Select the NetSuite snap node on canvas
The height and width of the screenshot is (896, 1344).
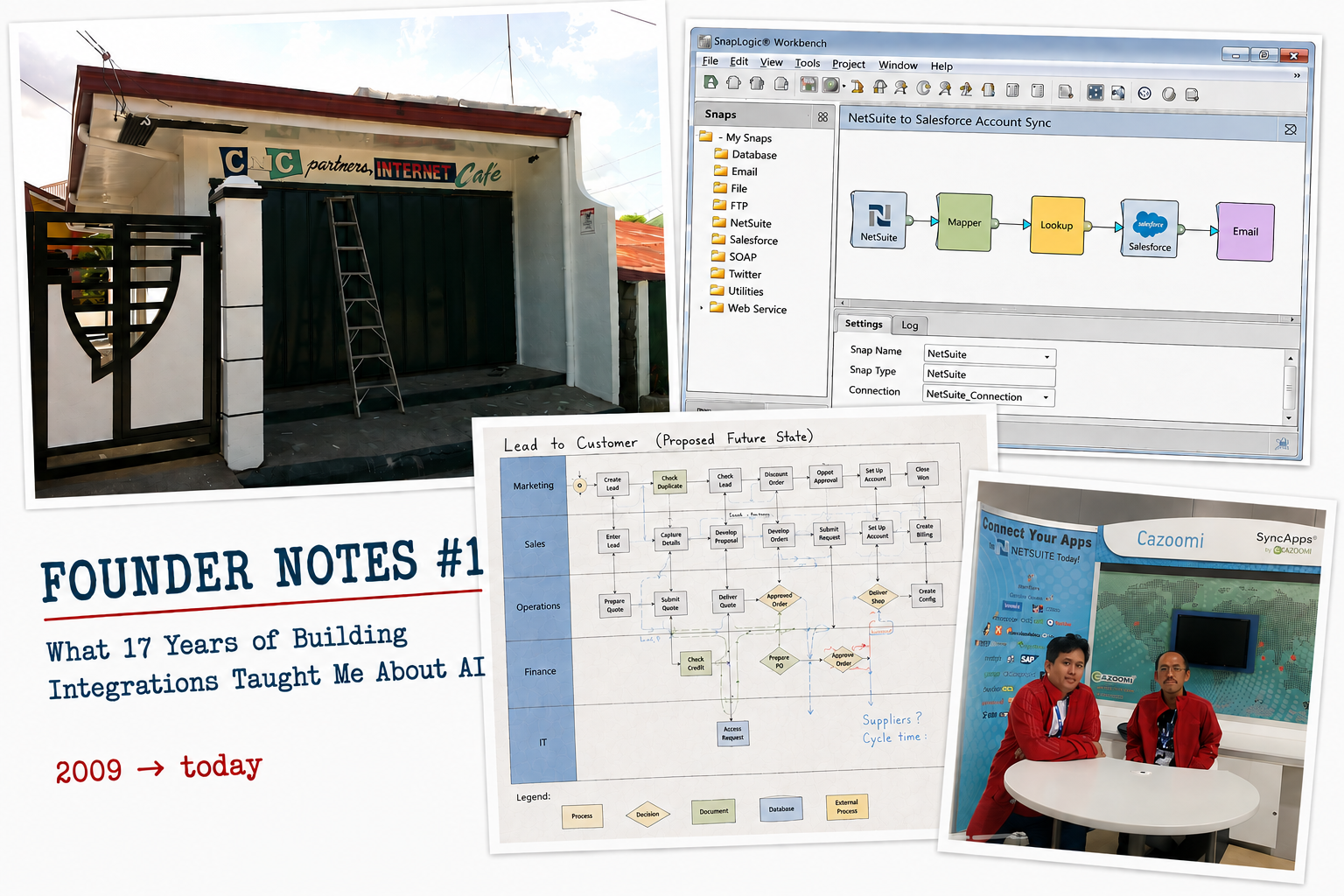(x=878, y=220)
